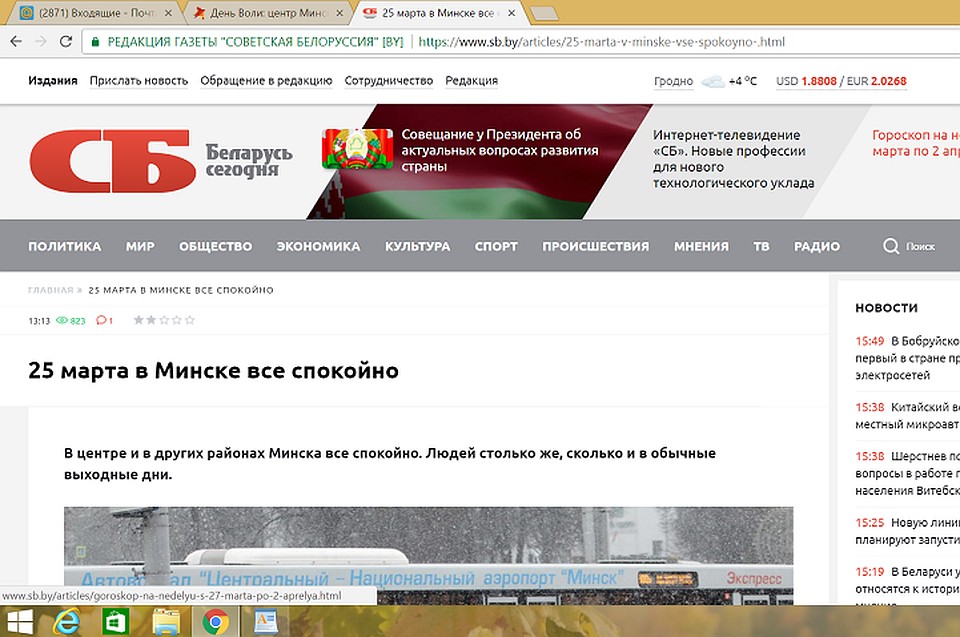Screen dimensions: 960x637
Task: Open the word processor taskbar icon
Action: pyautogui.click(x=266, y=622)
